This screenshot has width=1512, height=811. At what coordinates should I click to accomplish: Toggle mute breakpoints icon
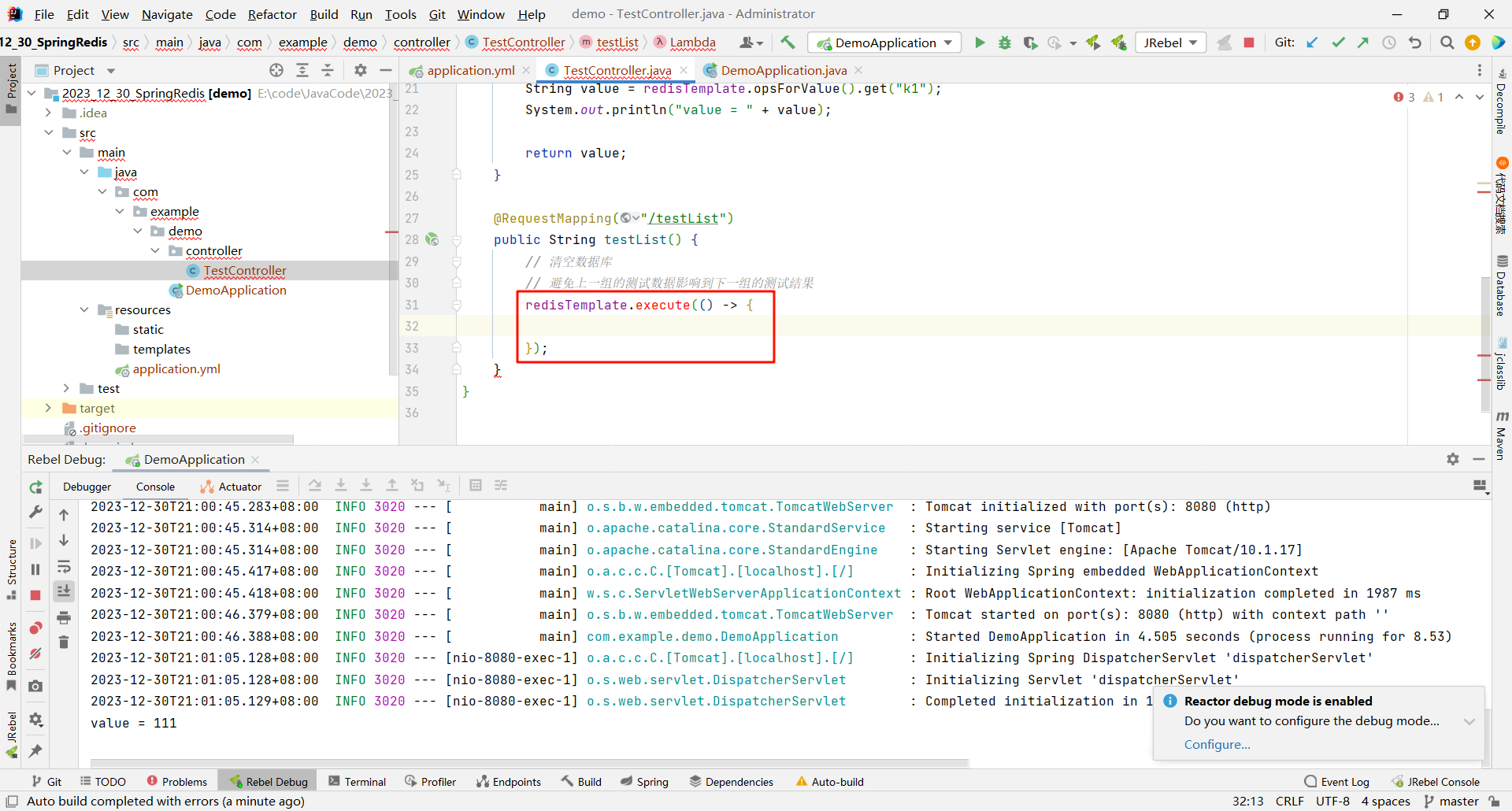click(x=35, y=654)
